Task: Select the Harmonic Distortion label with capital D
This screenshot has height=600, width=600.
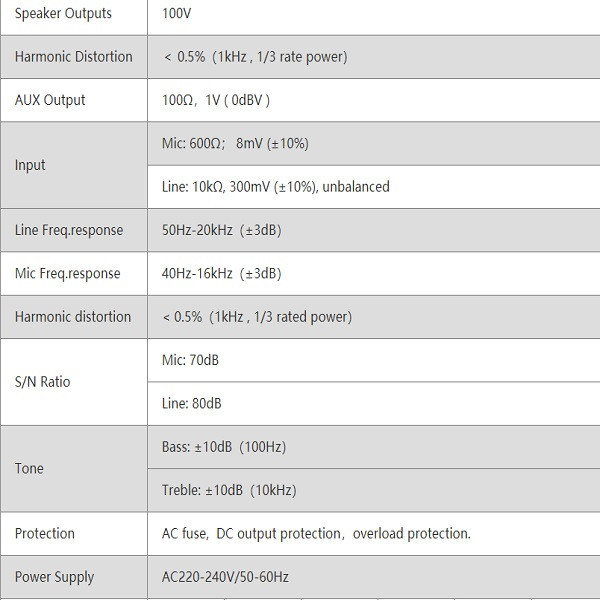Action: [x=73, y=57]
